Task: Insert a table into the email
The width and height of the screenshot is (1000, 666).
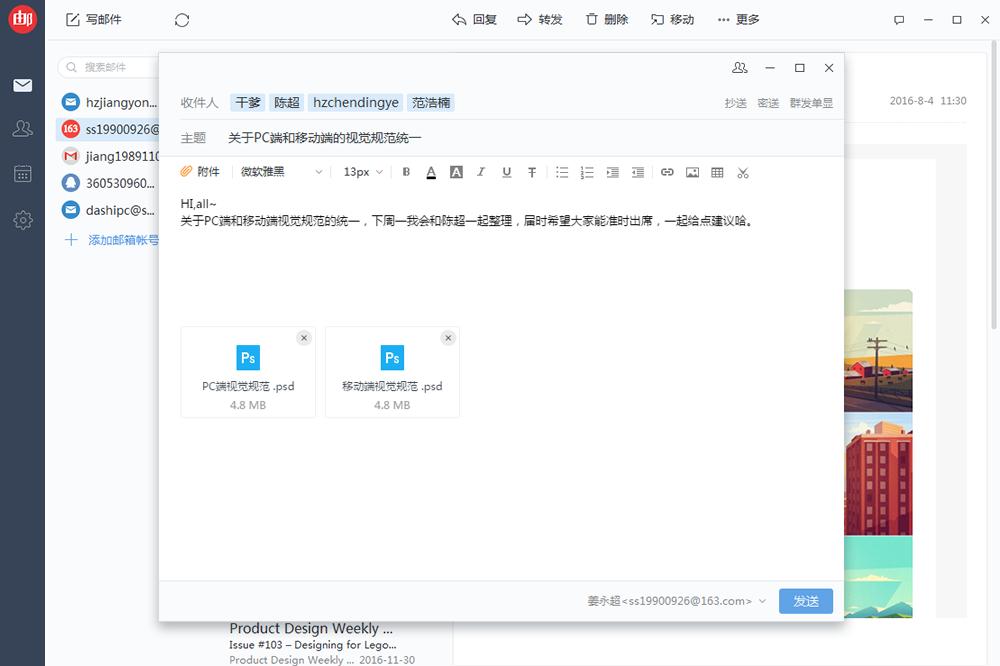Action: 717,172
